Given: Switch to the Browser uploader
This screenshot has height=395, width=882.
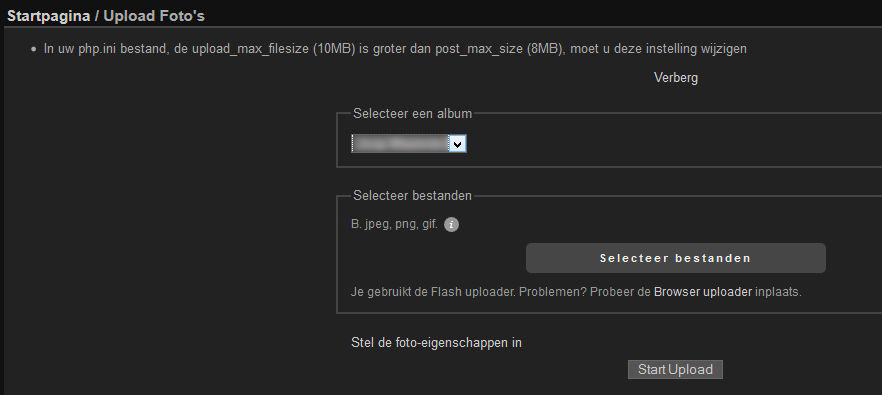Looking at the screenshot, I should click(703, 292).
